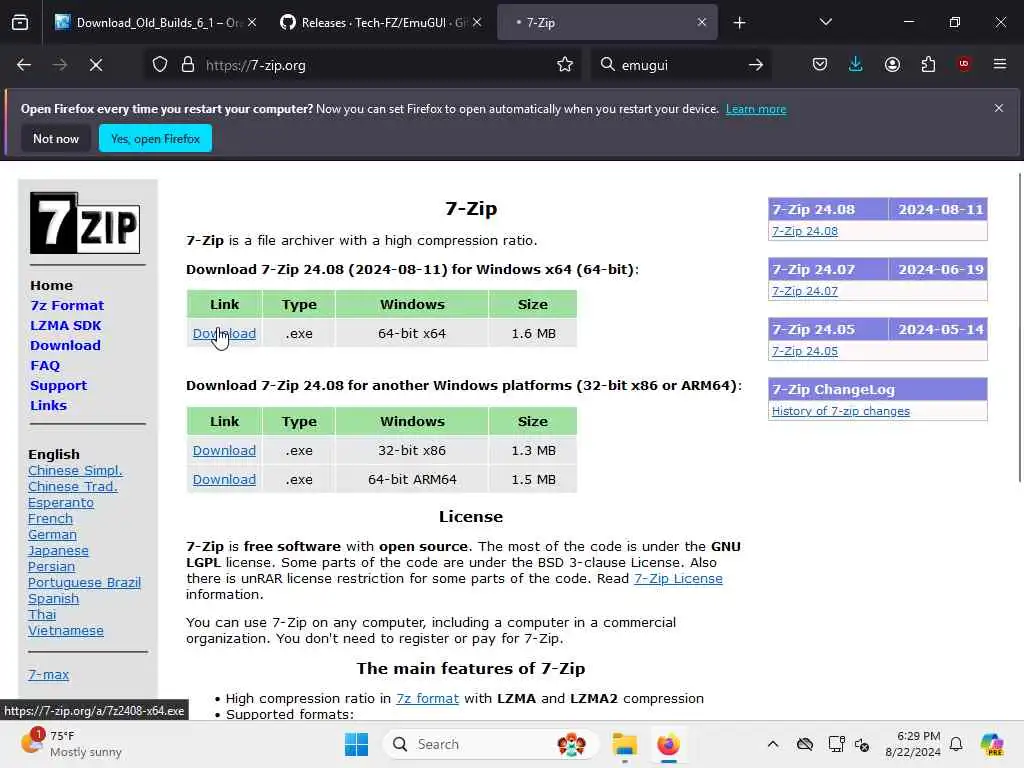The width and height of the screenshot is (1024, 768).
Task: View site security padlock info
Action: 188,65
